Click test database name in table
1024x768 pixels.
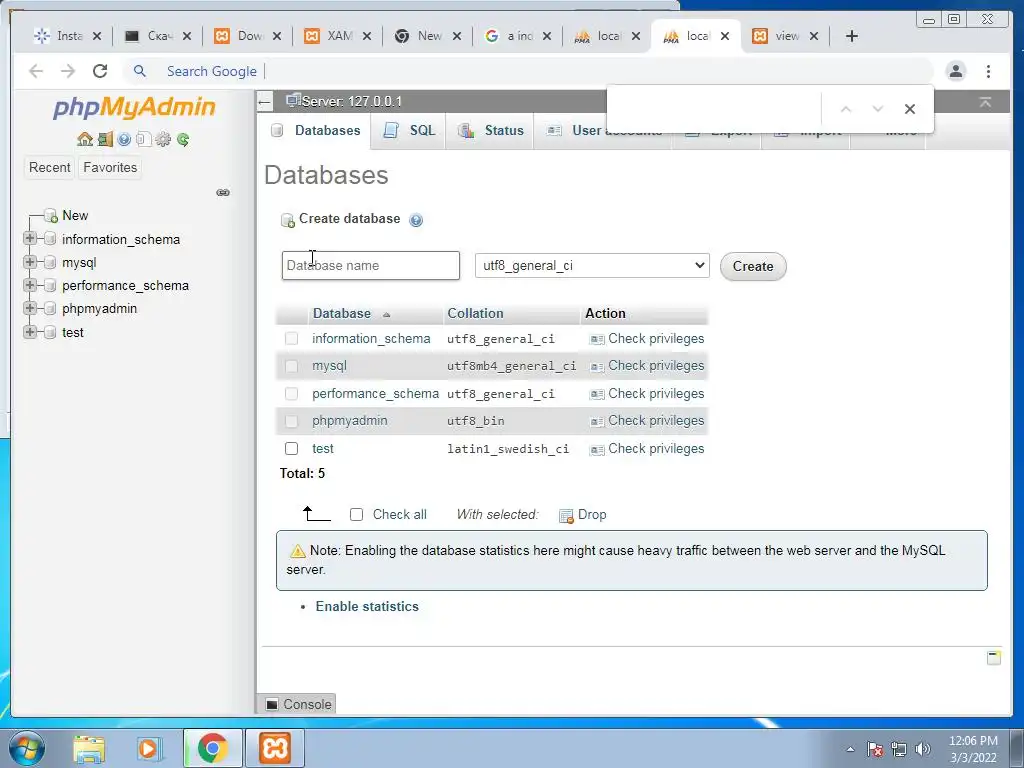(x=323, y=449)
